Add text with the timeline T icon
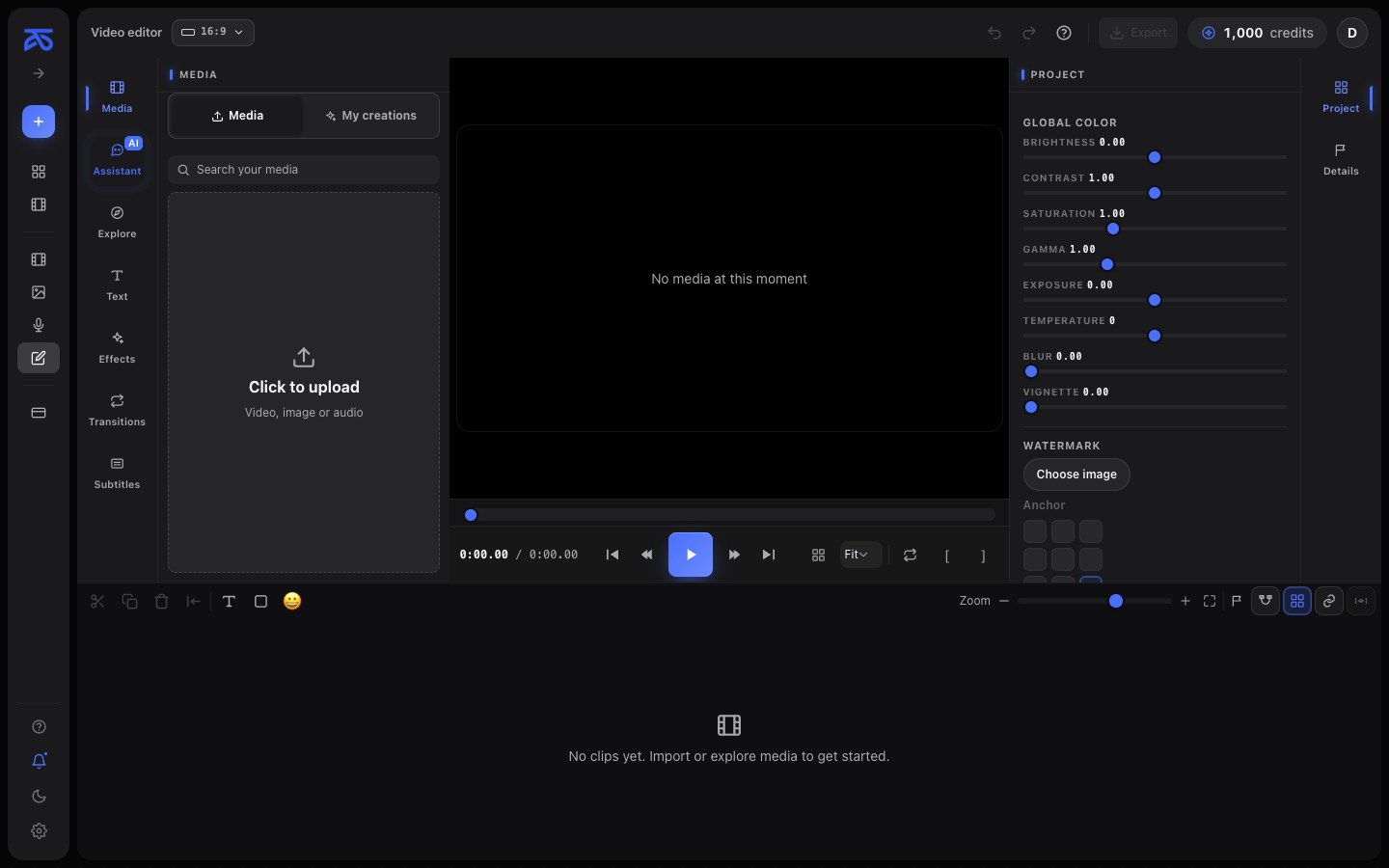Screen dimensions: 1389x868 pos(229,601)
